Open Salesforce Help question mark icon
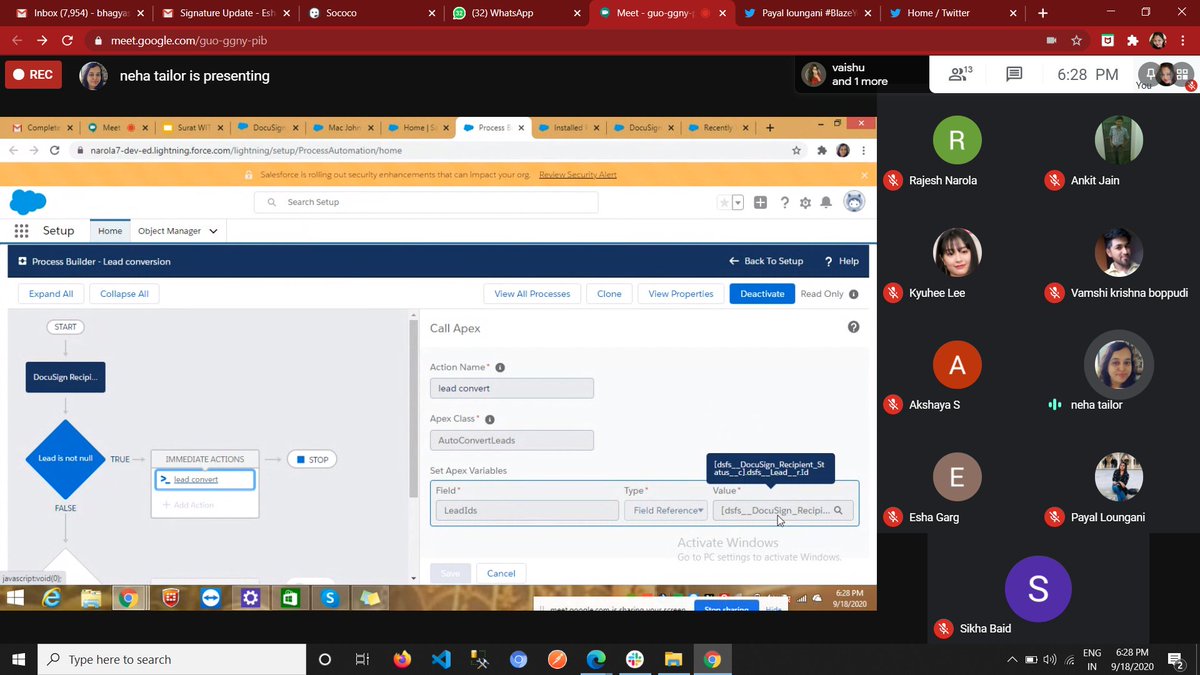The width and height of the screenshot is (1200, 675). point(784,202)
